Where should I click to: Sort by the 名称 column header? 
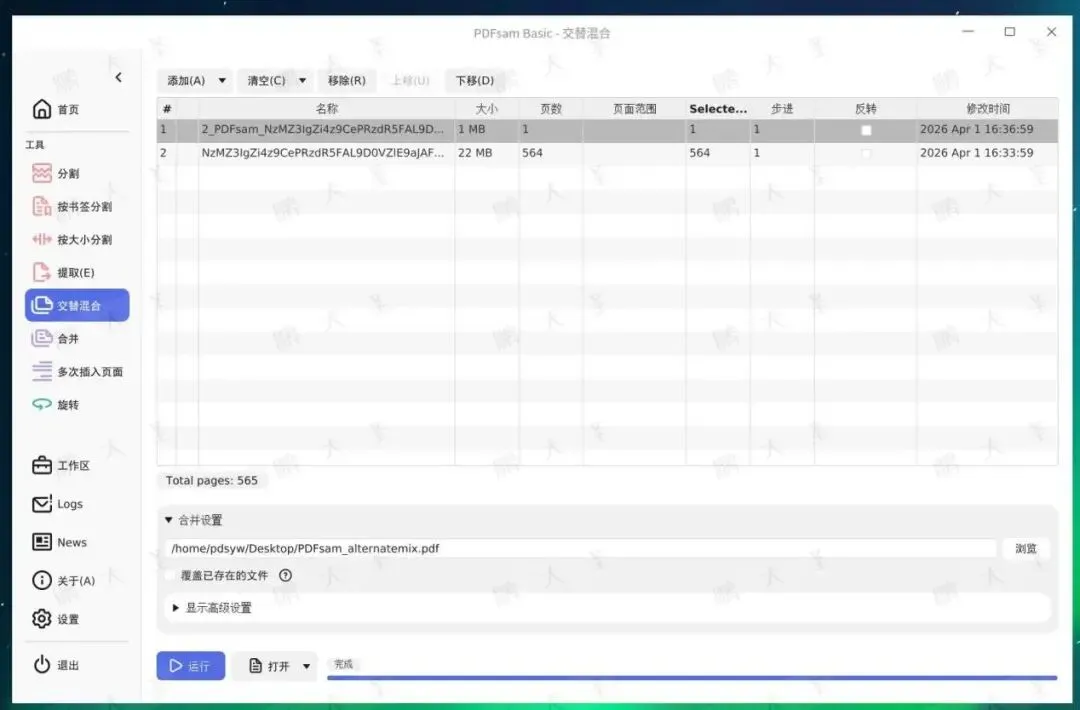click(326, 109)
